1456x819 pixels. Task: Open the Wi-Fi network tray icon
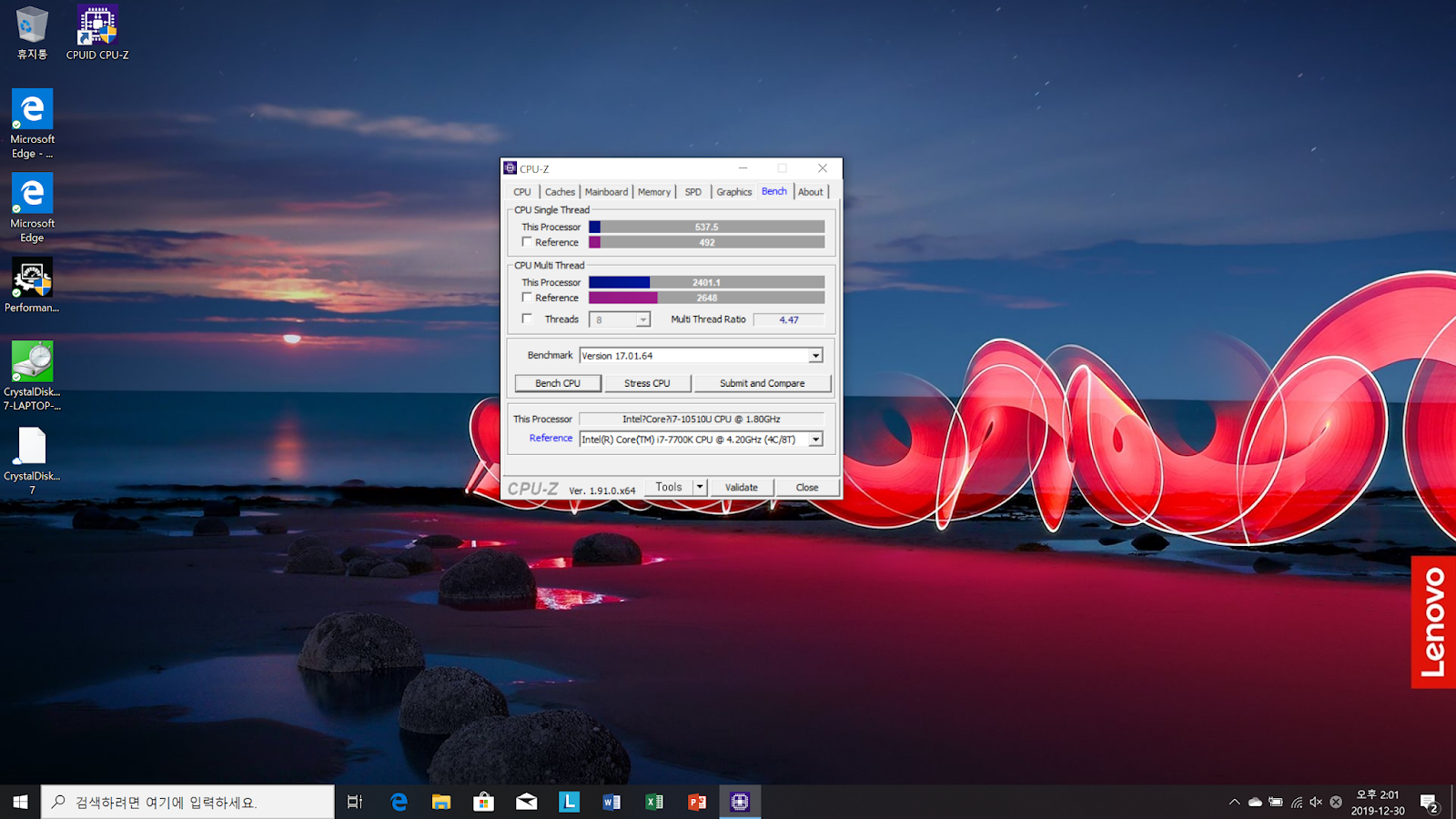[x=1297, y=802]
